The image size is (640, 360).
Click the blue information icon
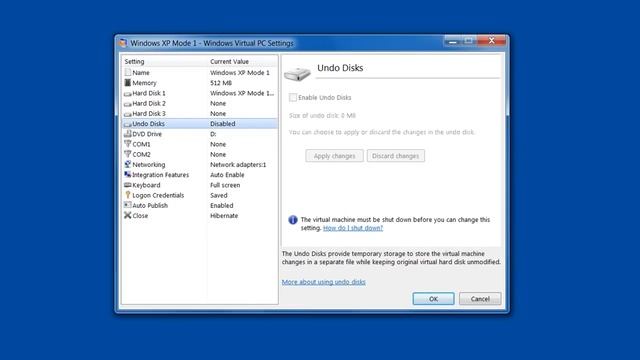click(293, 220)
